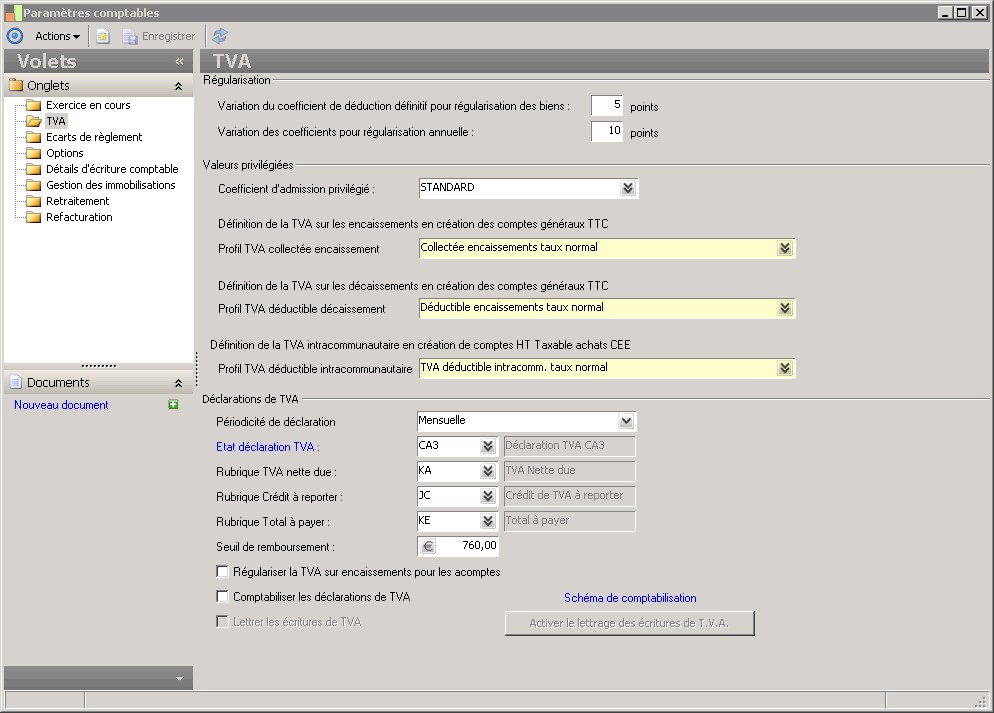Click the Documents section page icon

[x=16, y=382]
